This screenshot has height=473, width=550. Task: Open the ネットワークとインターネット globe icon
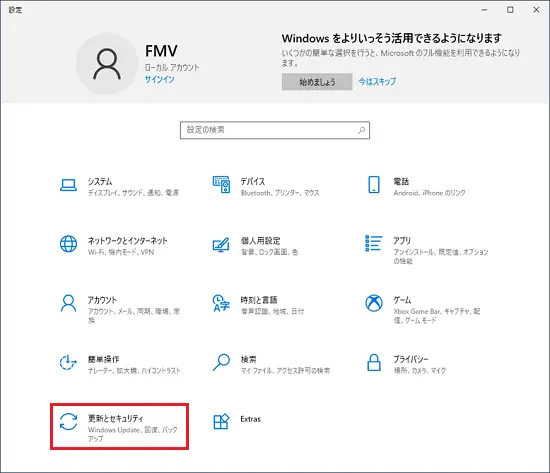pyautogui.click(x=68, y=244)
